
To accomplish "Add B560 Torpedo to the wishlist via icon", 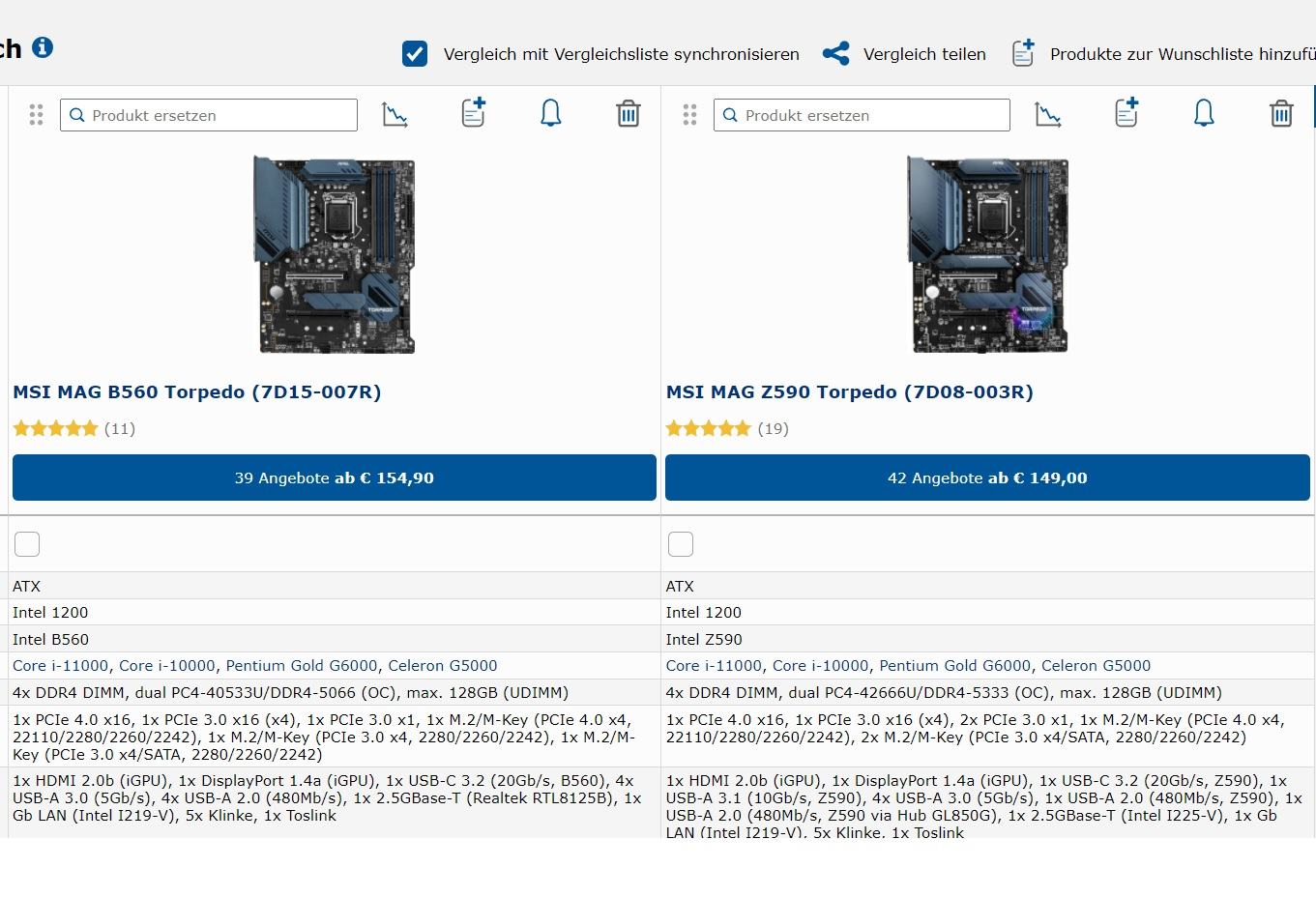I will 473,113.
